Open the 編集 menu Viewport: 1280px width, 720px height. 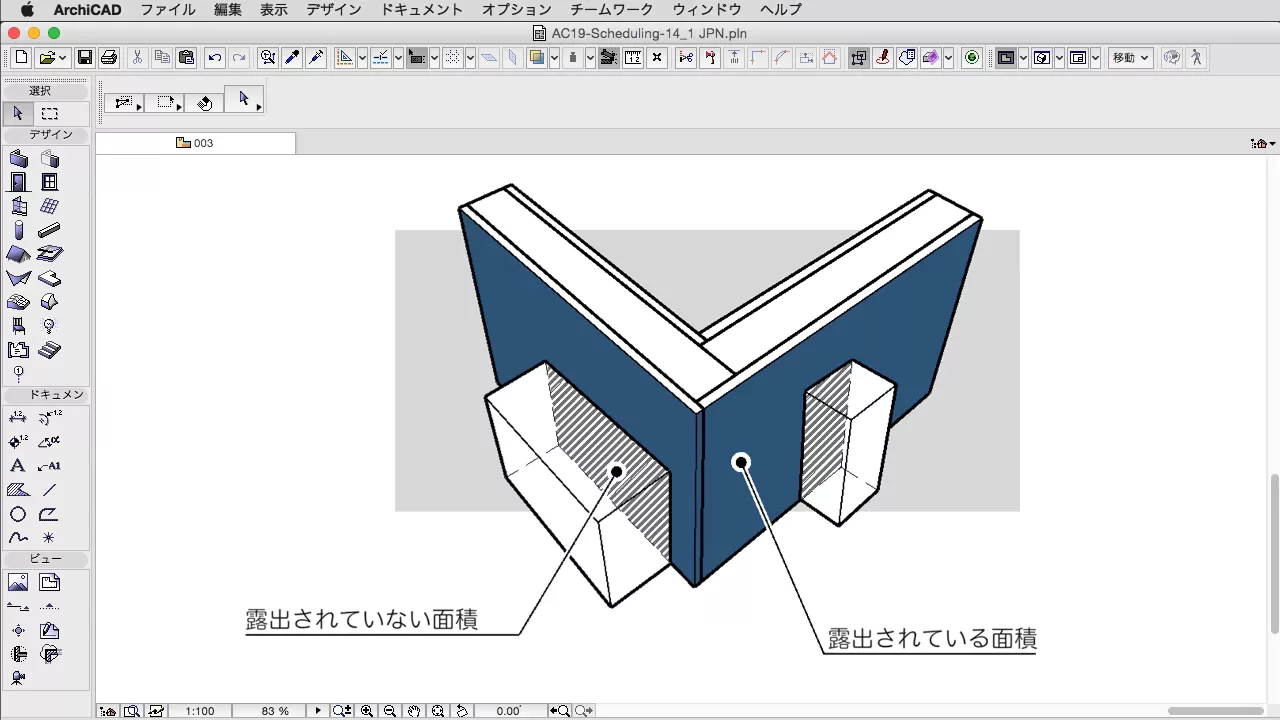coord(228,10)
